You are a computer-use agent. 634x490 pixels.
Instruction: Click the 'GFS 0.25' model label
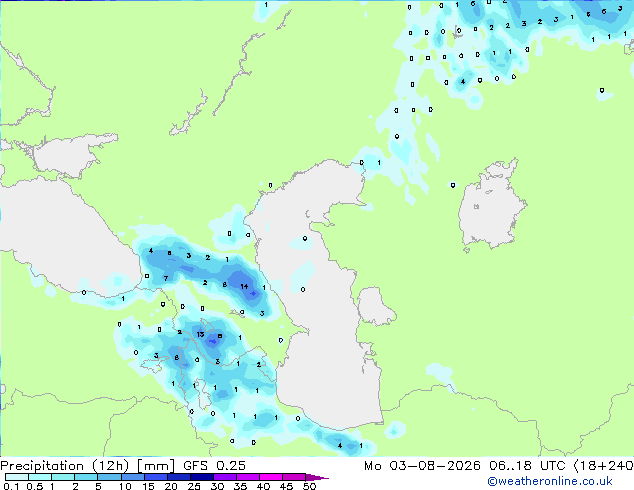click(x=214, y=466)
